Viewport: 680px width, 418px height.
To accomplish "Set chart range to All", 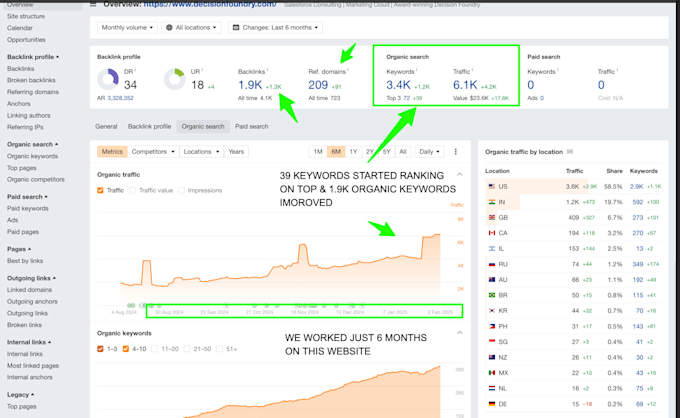I will point(403,152).
